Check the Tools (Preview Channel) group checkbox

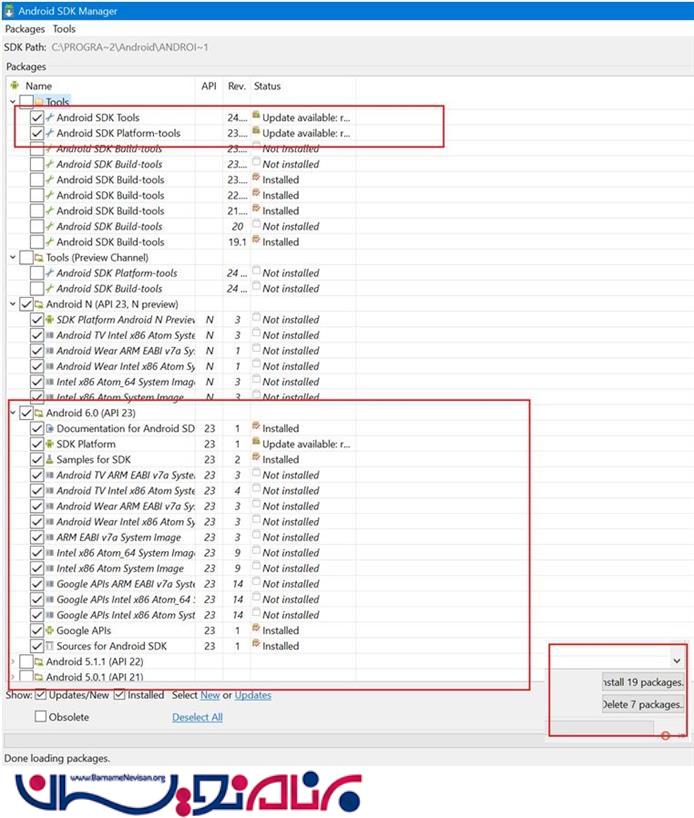26,258
